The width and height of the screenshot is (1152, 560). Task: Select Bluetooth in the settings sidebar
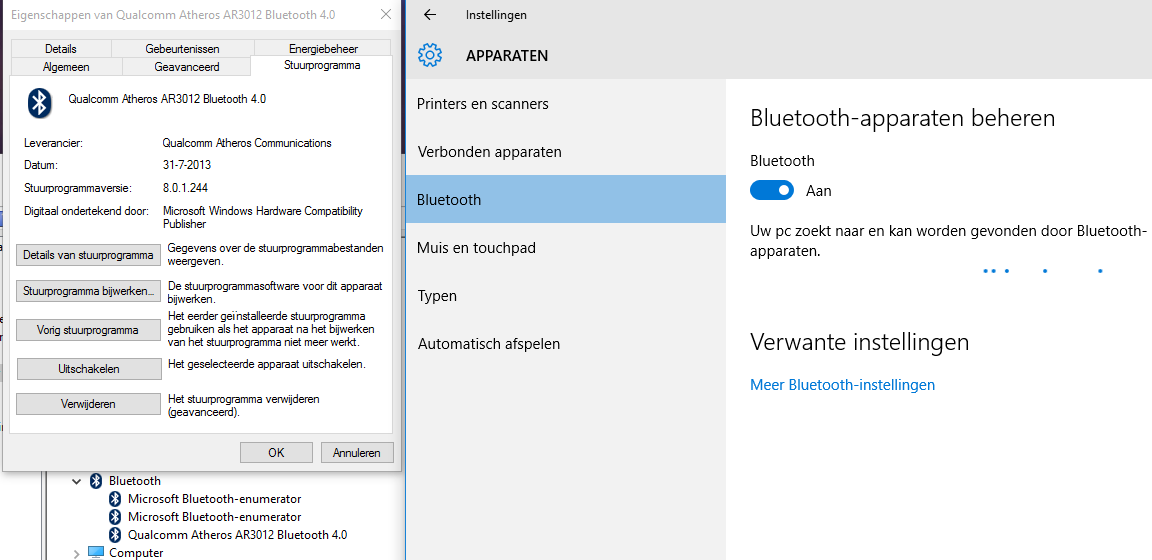coord(566,199)
